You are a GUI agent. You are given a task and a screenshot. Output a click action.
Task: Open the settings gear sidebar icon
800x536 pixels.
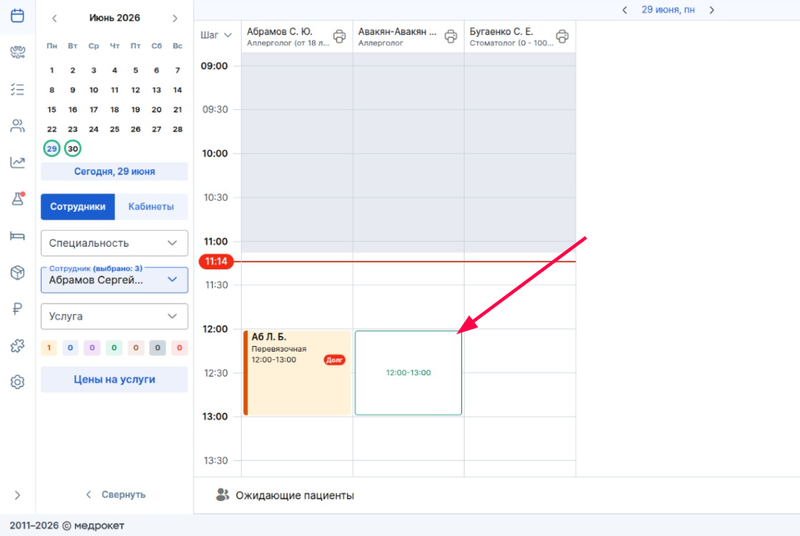click(x=17, y=381)
